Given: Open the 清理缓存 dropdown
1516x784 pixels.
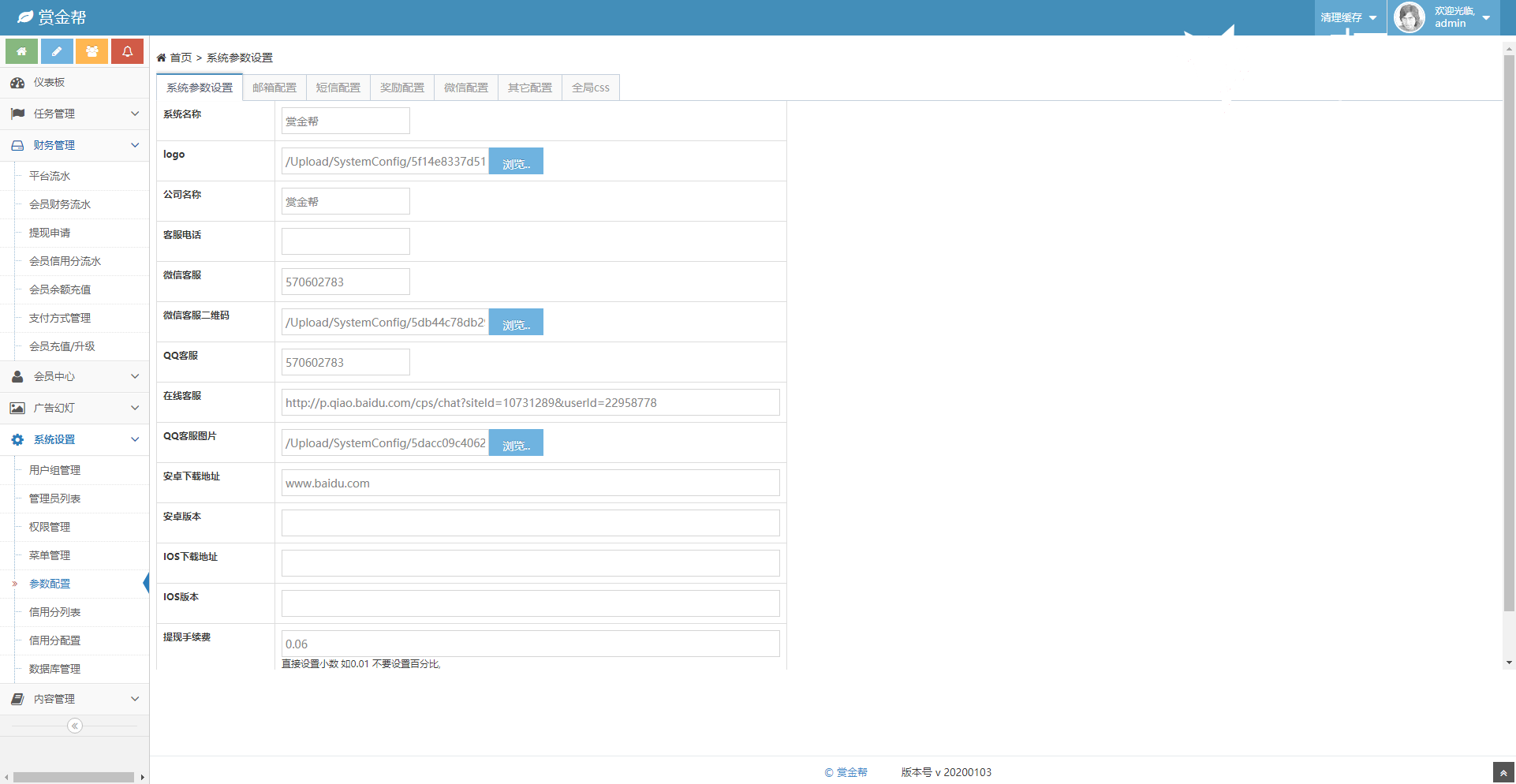Looking at the screenshot, I should 1349,17.
